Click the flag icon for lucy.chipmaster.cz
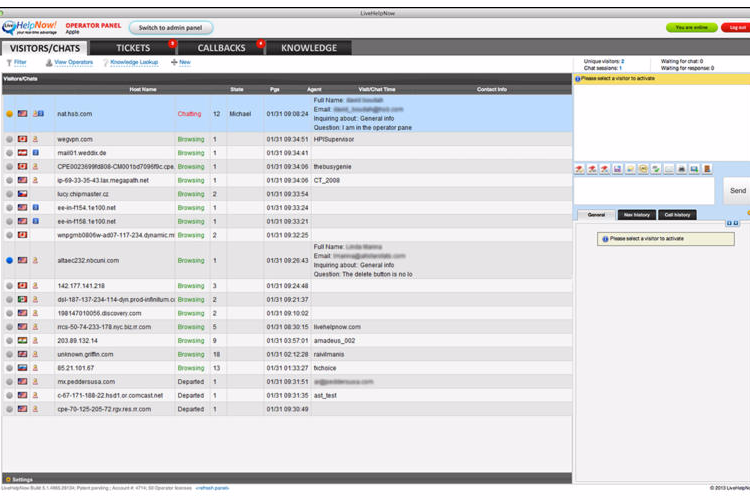The image size is (750, 500). 22,194
